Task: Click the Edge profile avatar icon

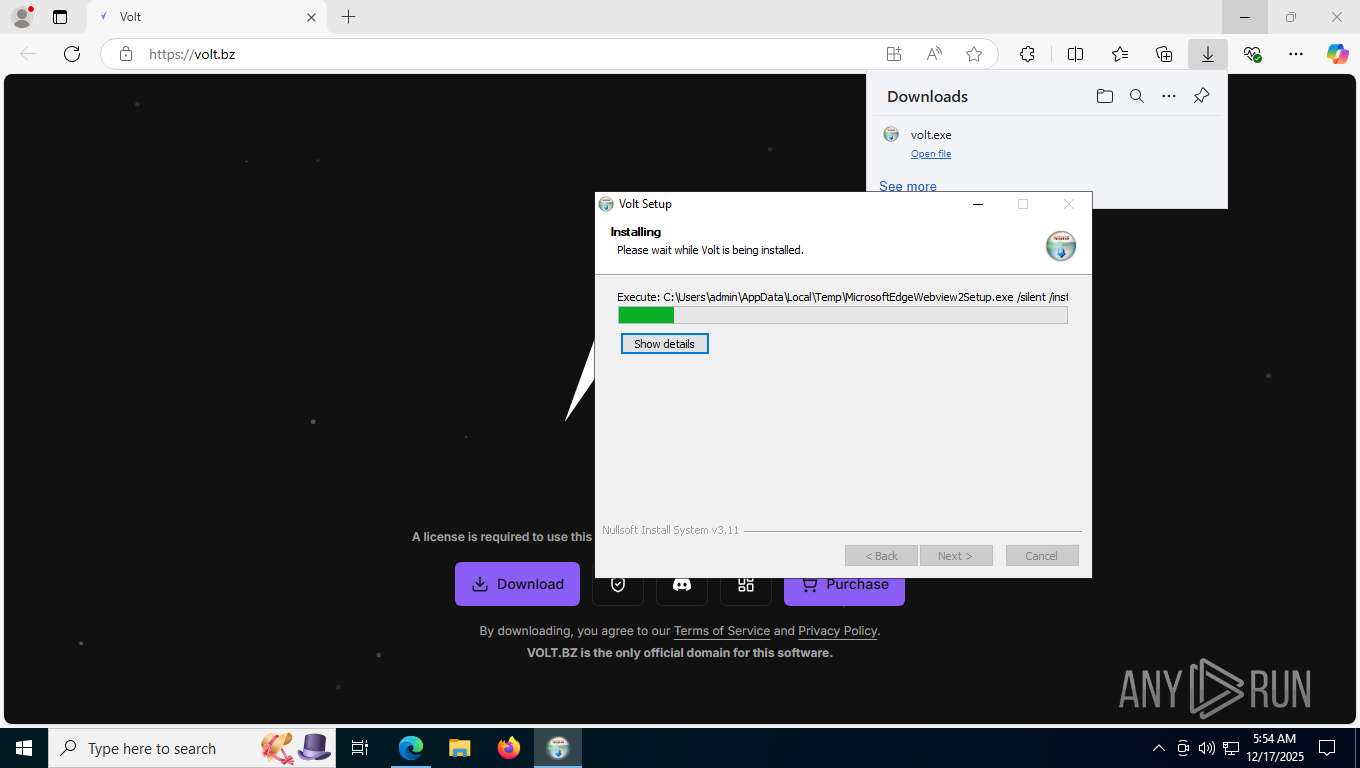Action: point(22,17)
